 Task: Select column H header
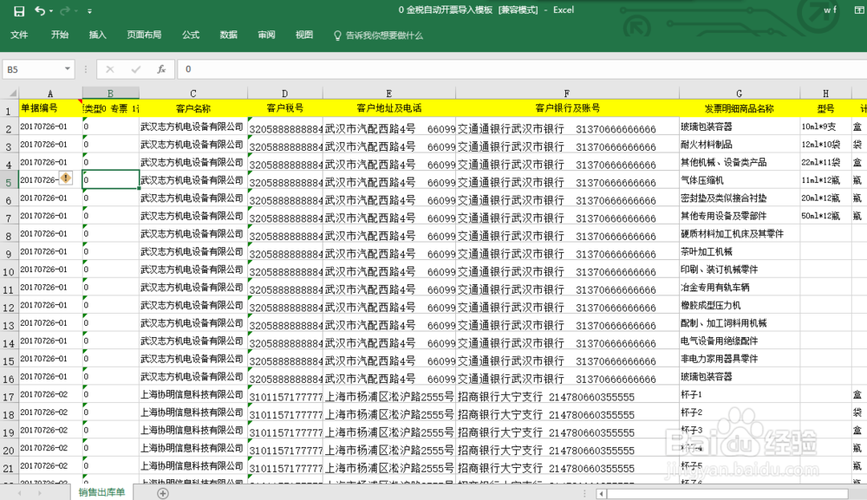pyautogui.click(x=826, y=93)
